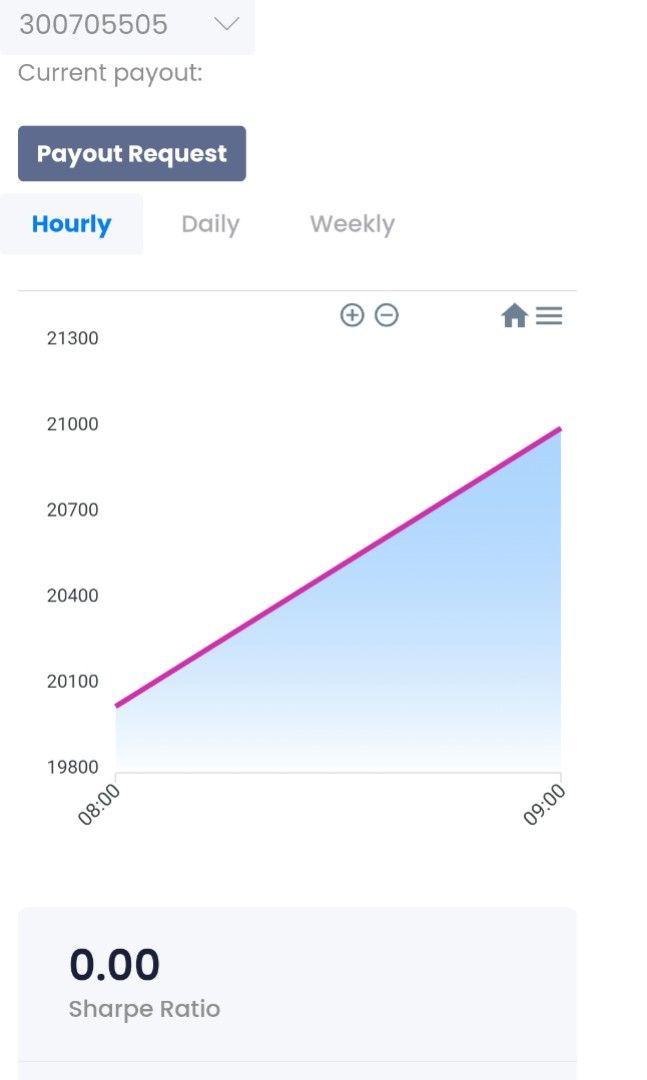647x1080 pixels.
Task: Click the 0.00 Sharpe Ratio value
Action: click(x=114, y=964)
